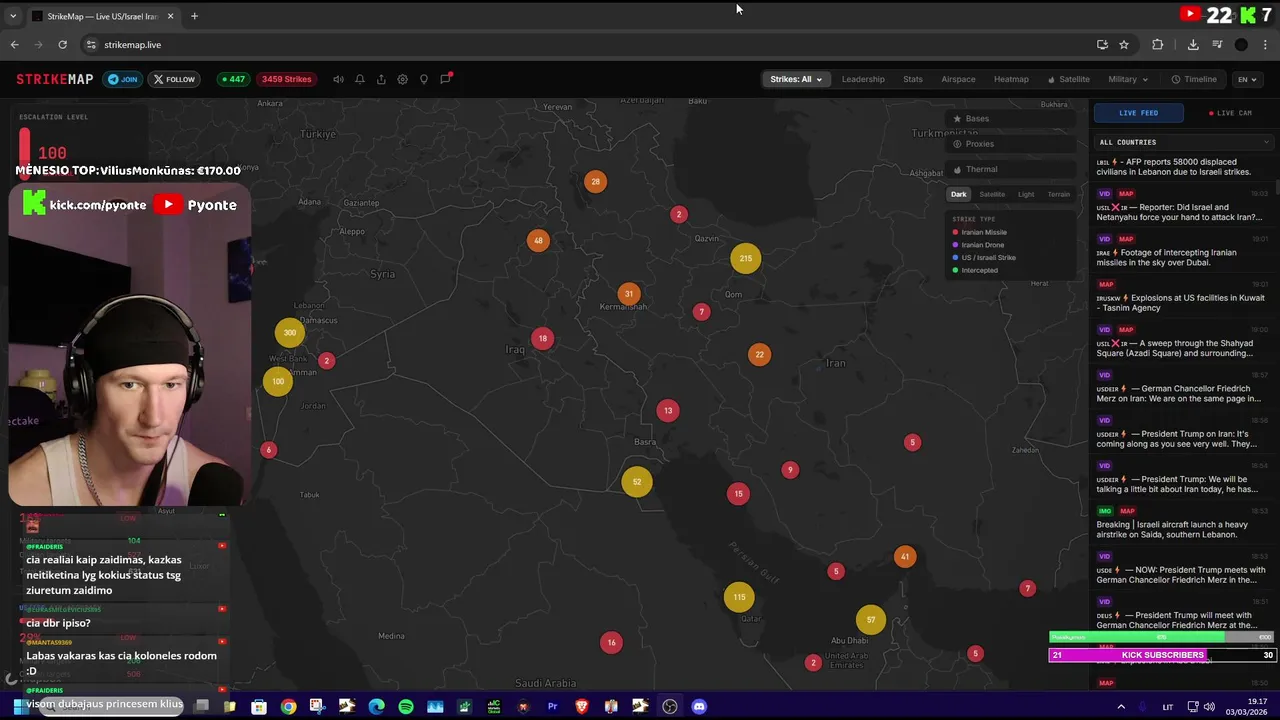Toggle the Thermal map layer
Screen dimensions: 1280x720
pyautogui.click(x=1010, y=169)
